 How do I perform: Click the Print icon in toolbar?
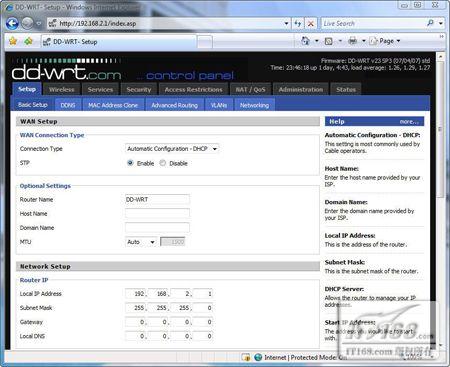(352, 41)
